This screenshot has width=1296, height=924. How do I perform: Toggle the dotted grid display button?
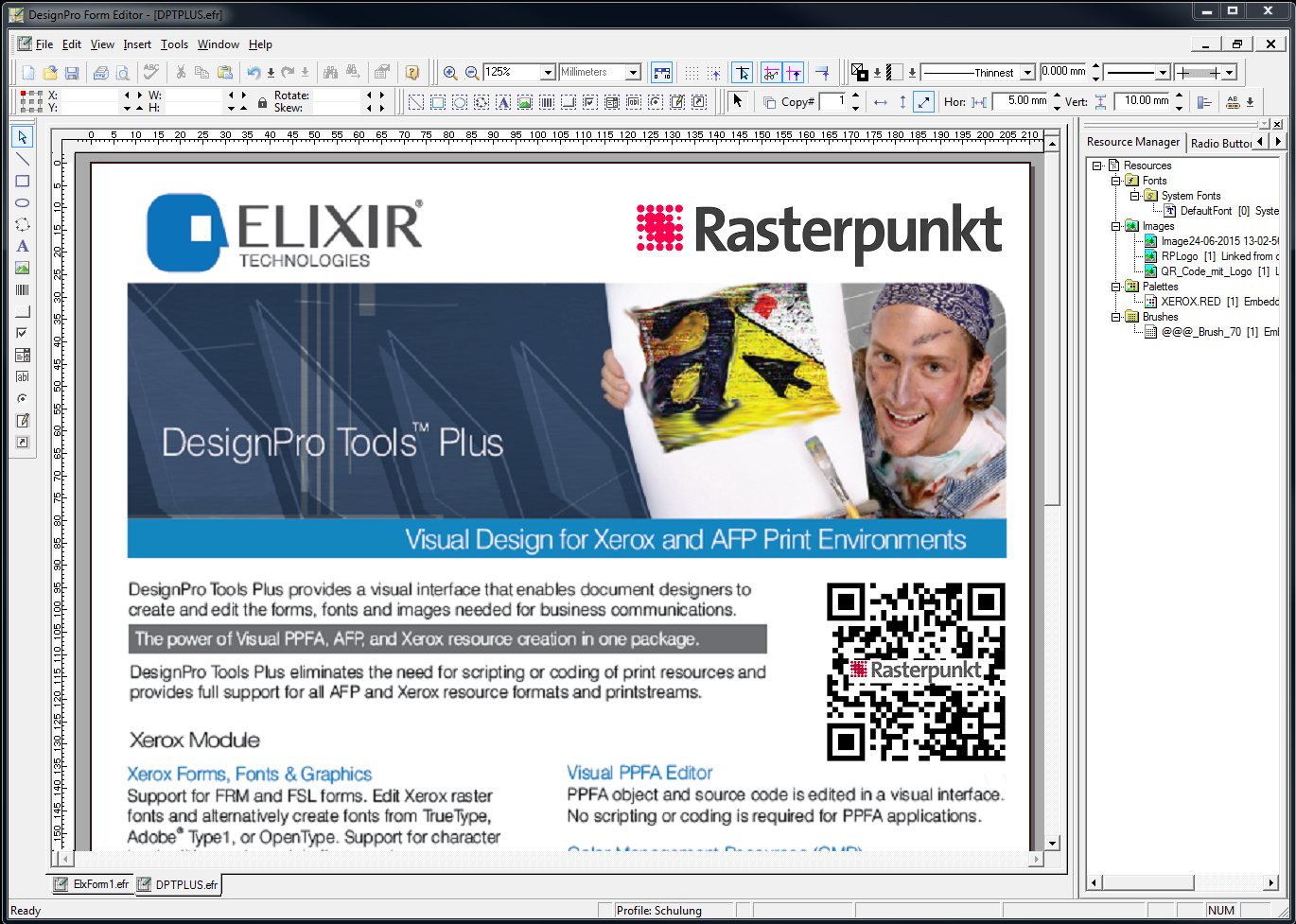coord(692,72)
